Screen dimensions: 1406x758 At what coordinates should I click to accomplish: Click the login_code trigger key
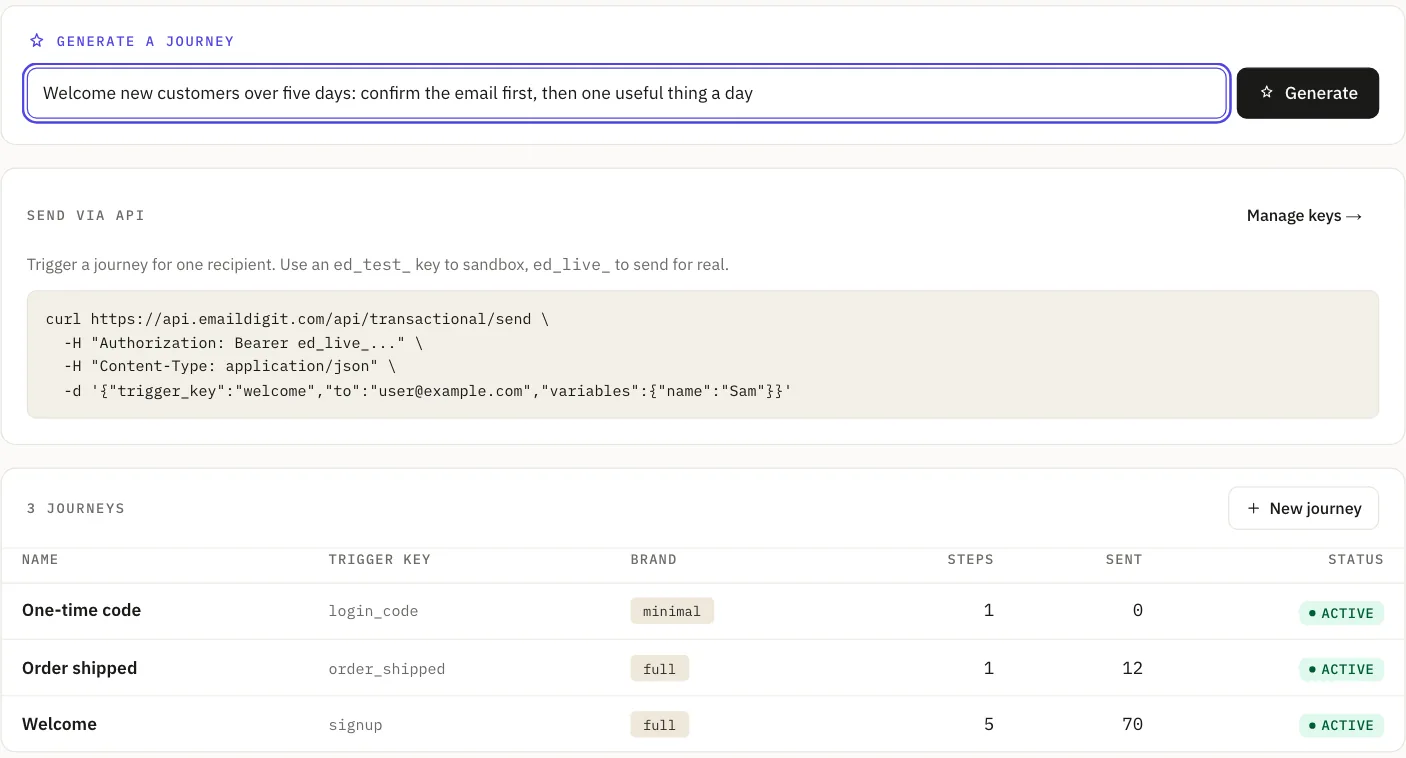point(373,611)
